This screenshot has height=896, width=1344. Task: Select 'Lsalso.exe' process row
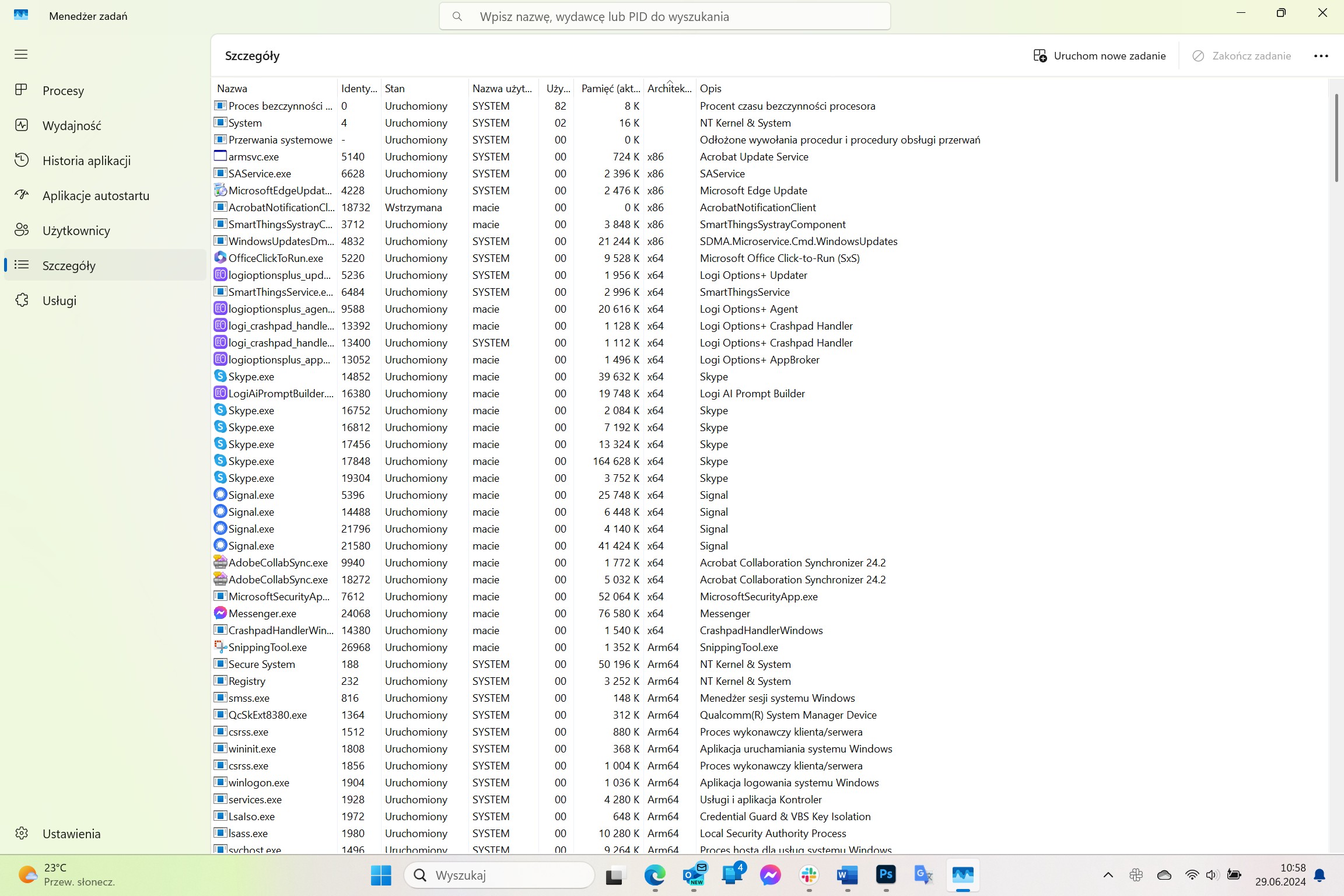770,816
